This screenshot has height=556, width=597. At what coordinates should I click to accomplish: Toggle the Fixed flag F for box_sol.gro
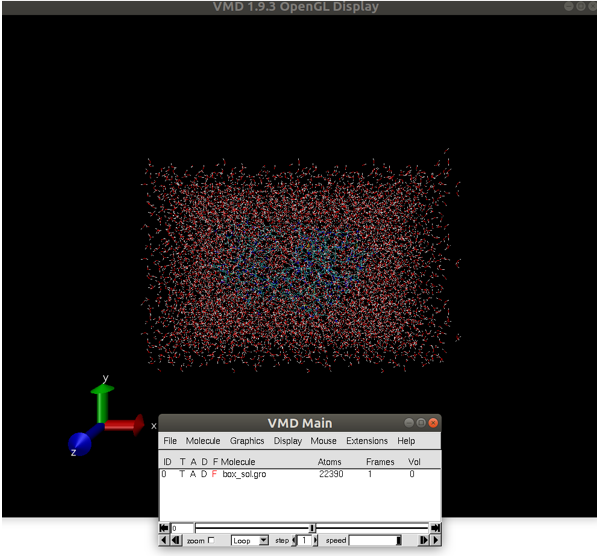tap(214, 474)
